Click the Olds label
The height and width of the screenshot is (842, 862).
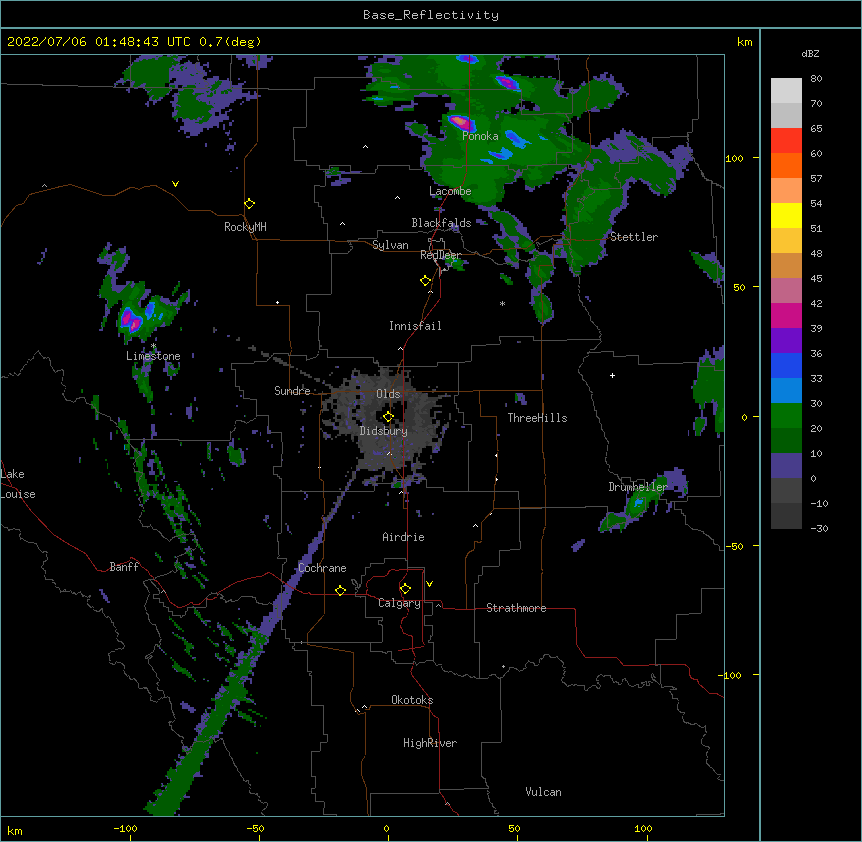[x=388, y=394]
